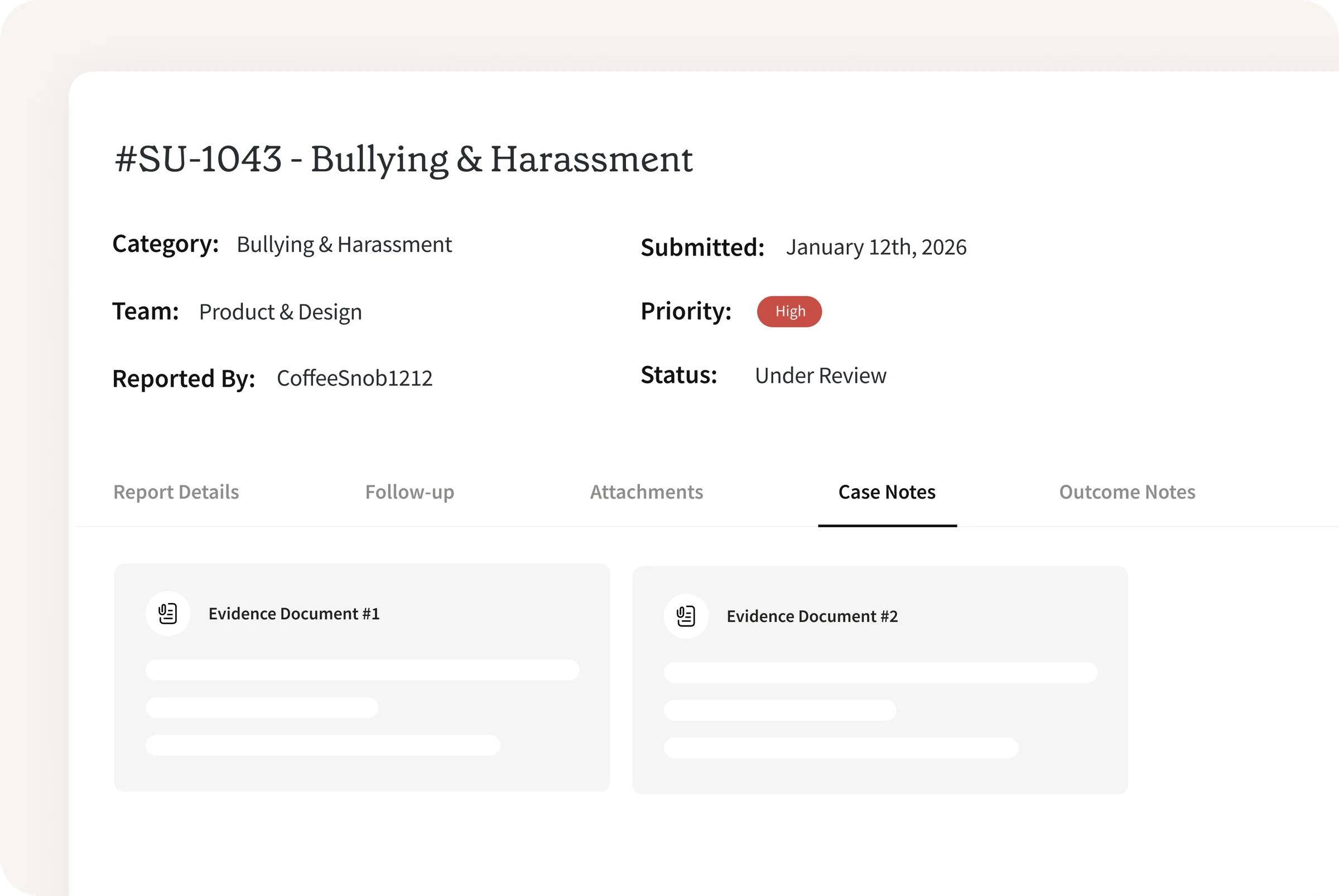The image size is (1339, 896).
Task: Click the Priority: label
Action: [686, 311]
